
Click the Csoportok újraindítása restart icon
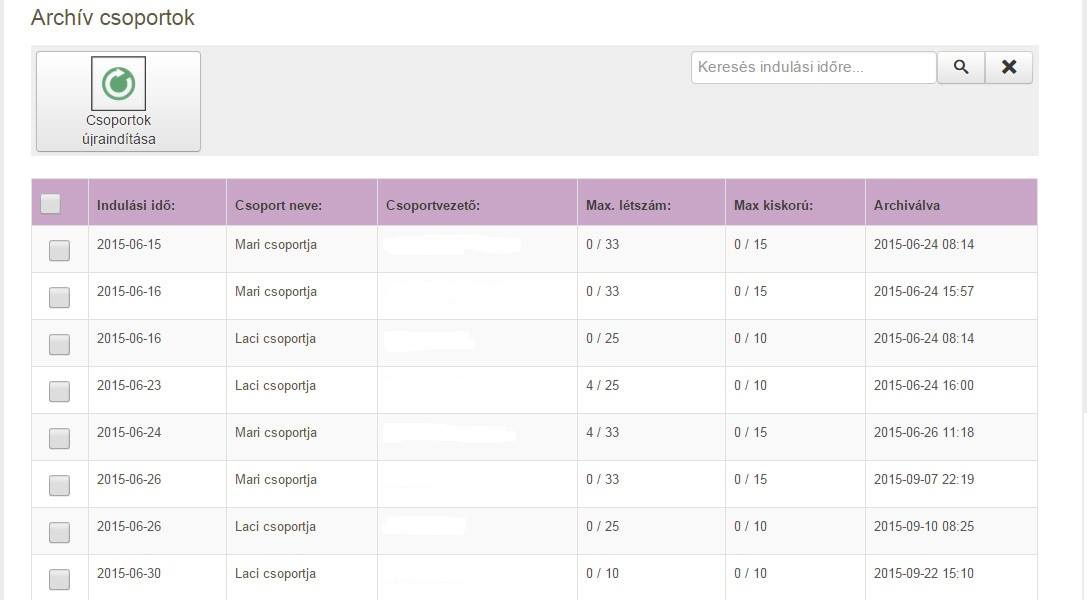[x=118, y=84]
